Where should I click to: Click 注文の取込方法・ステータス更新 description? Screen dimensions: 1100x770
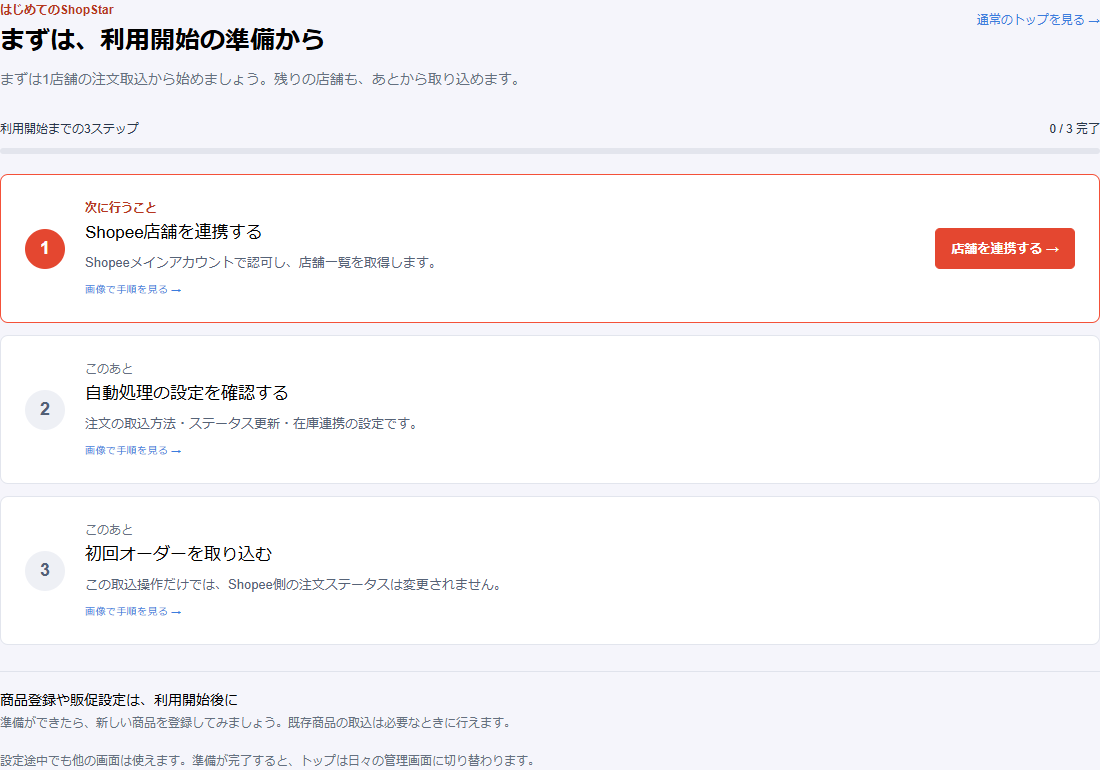click(253, 424)
